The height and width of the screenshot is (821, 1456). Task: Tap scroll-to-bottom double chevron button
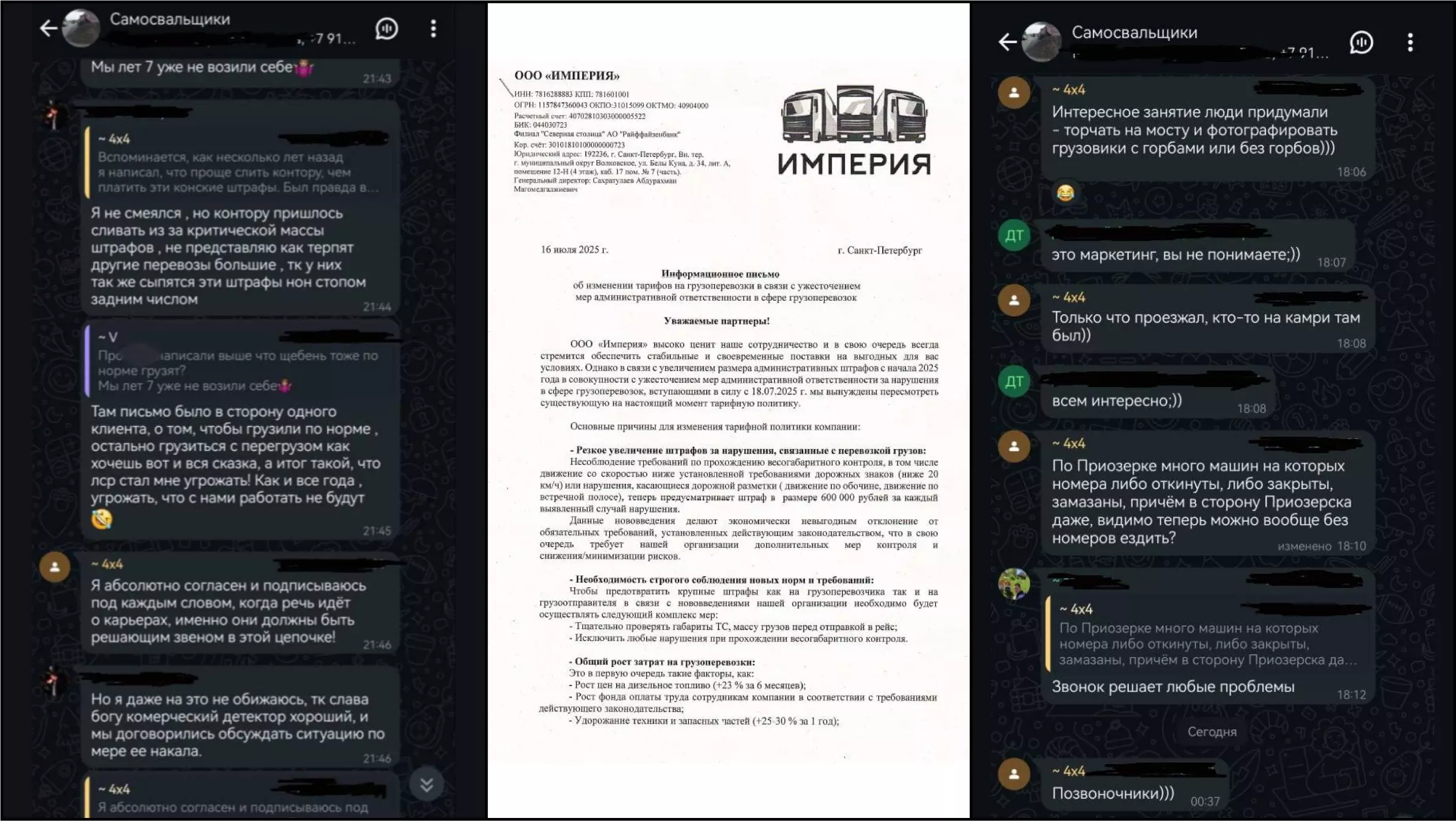coord(426,784)
